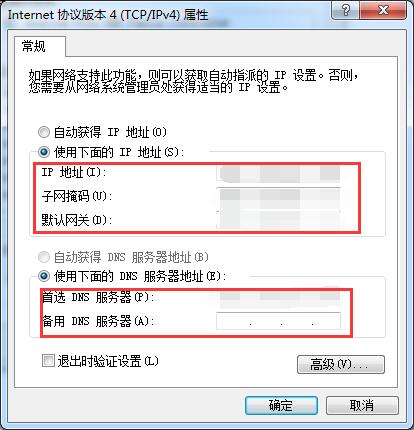Screen dimensions: 414x430
Task: Open the 高级 advanced settings
Action: (x=340, y=364)
